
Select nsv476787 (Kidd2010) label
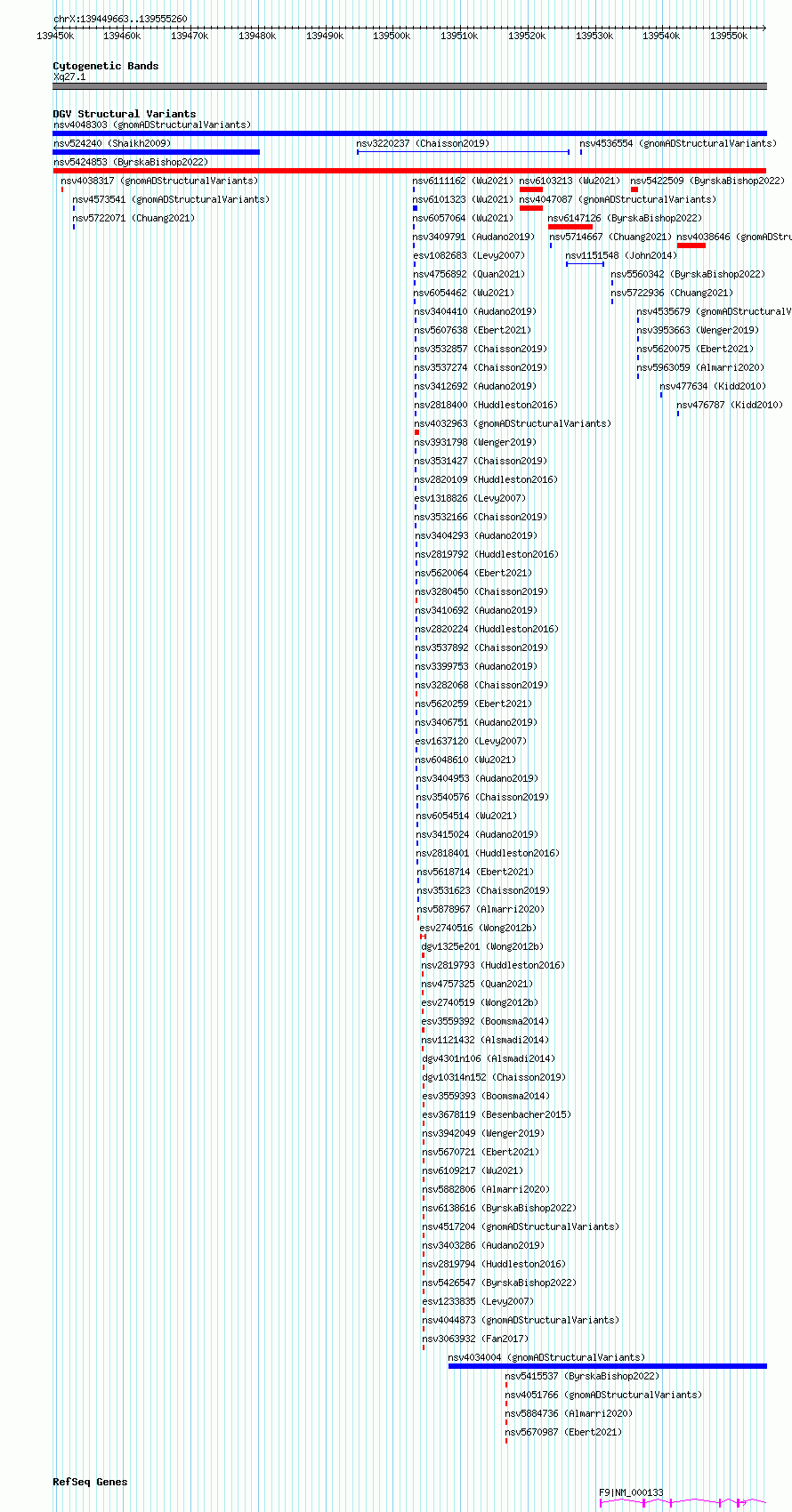coord(730,405)
